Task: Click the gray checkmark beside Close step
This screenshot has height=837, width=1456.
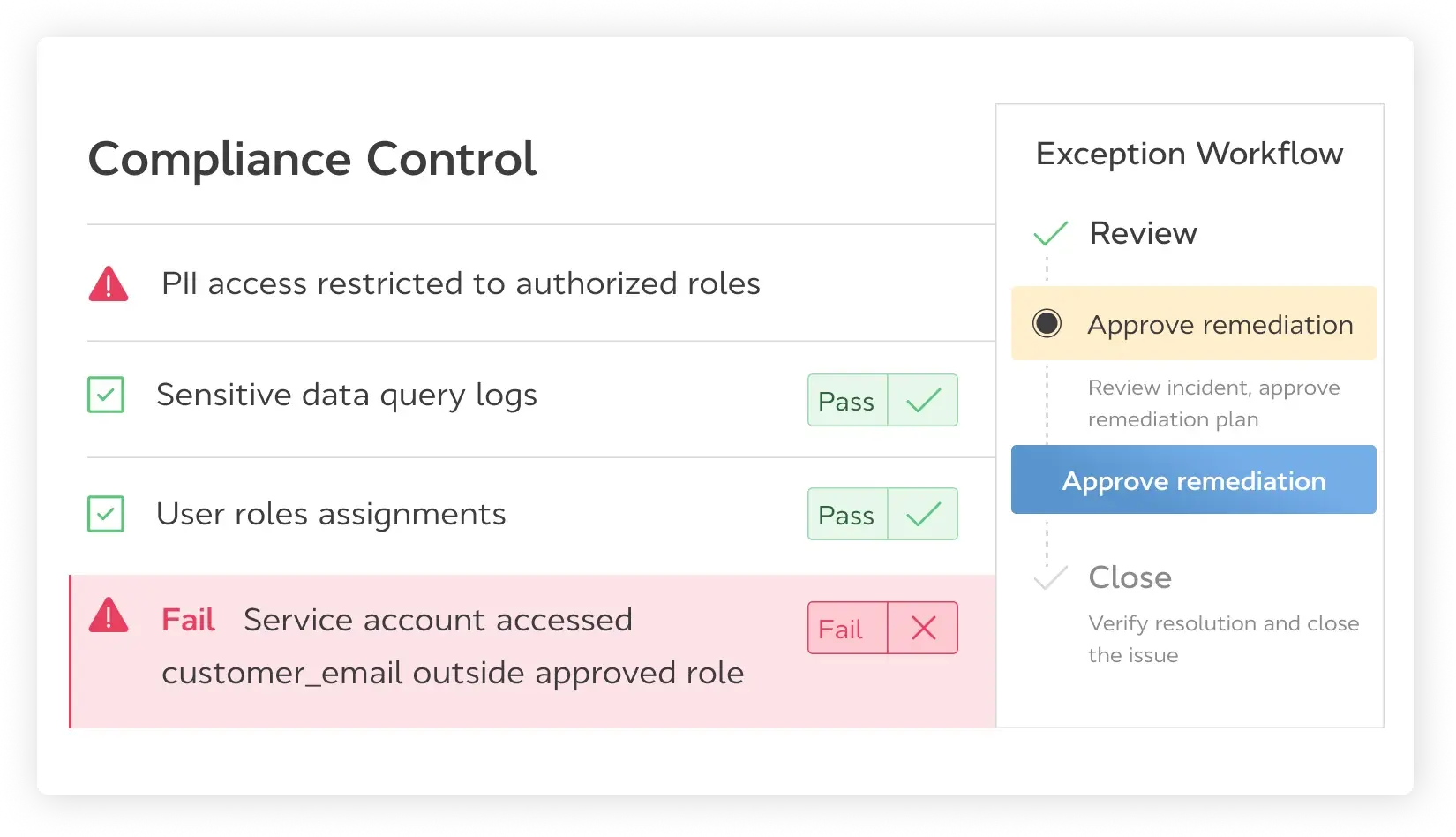Action: [1050, 577]
